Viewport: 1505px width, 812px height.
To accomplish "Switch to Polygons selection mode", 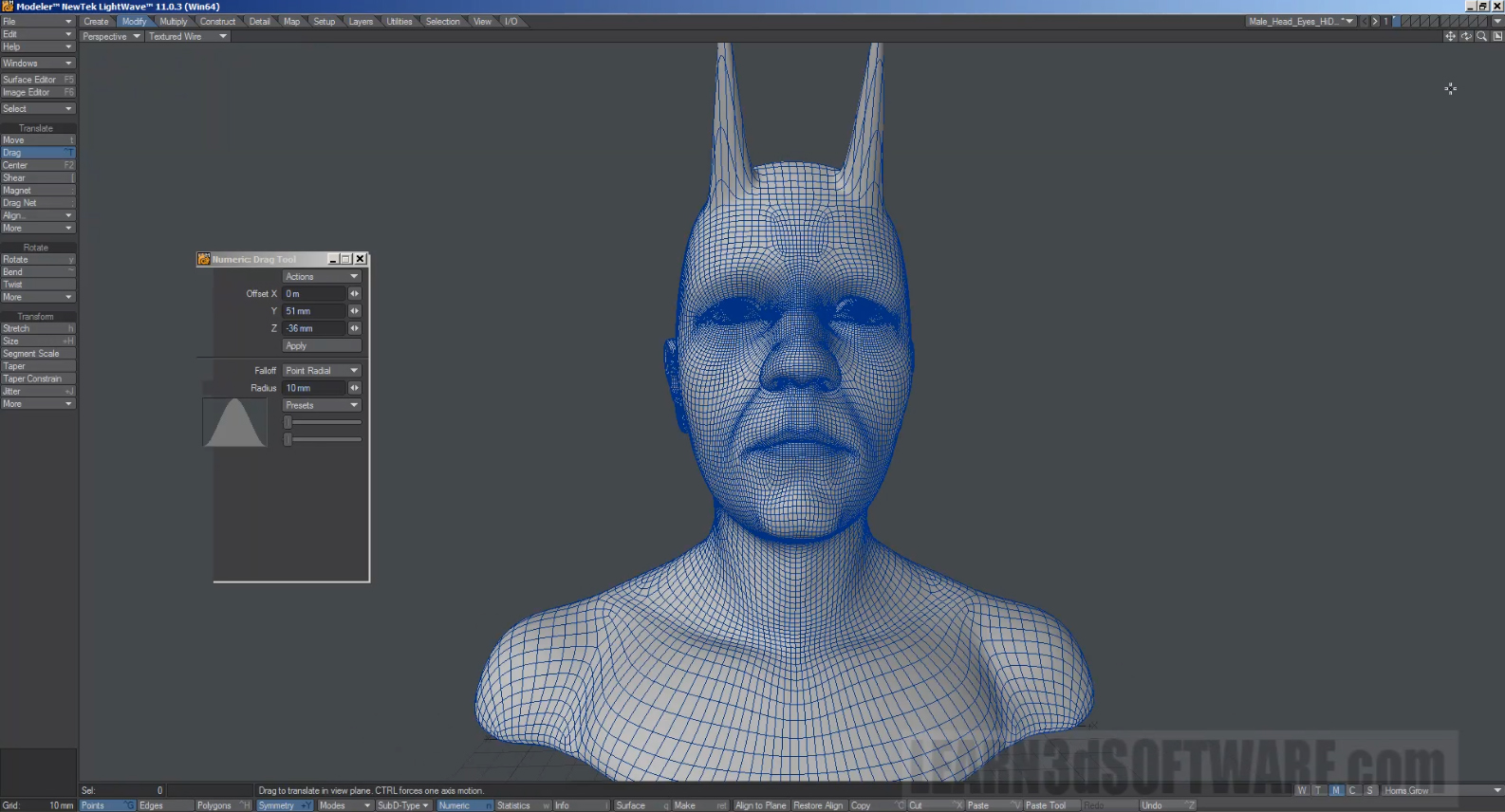I will coord(223,805).
